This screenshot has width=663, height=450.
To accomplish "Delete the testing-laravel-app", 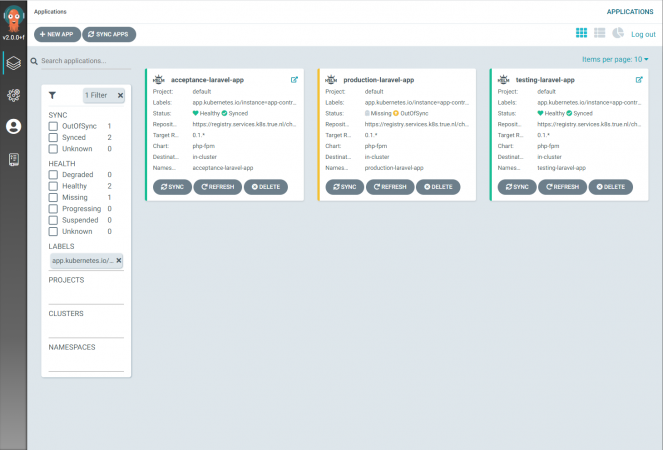I will pos(611,187).
